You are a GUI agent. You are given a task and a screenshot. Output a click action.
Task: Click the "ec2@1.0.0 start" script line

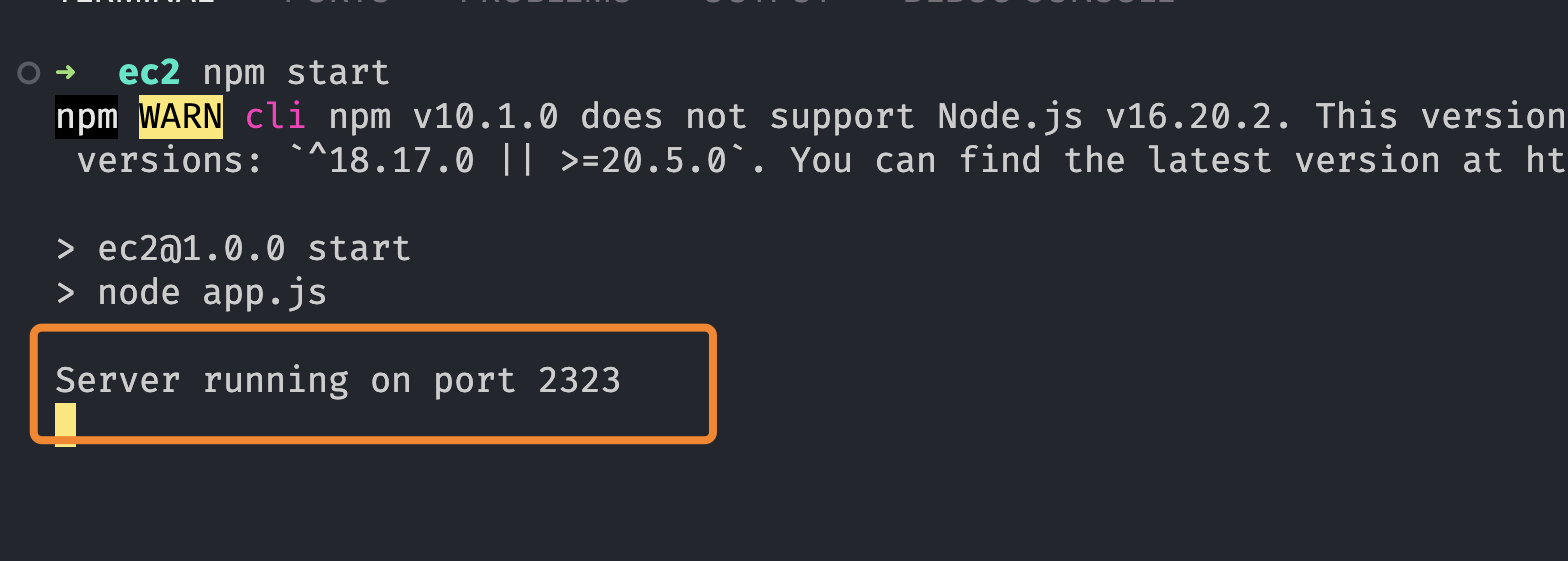[x=254, y=248]
